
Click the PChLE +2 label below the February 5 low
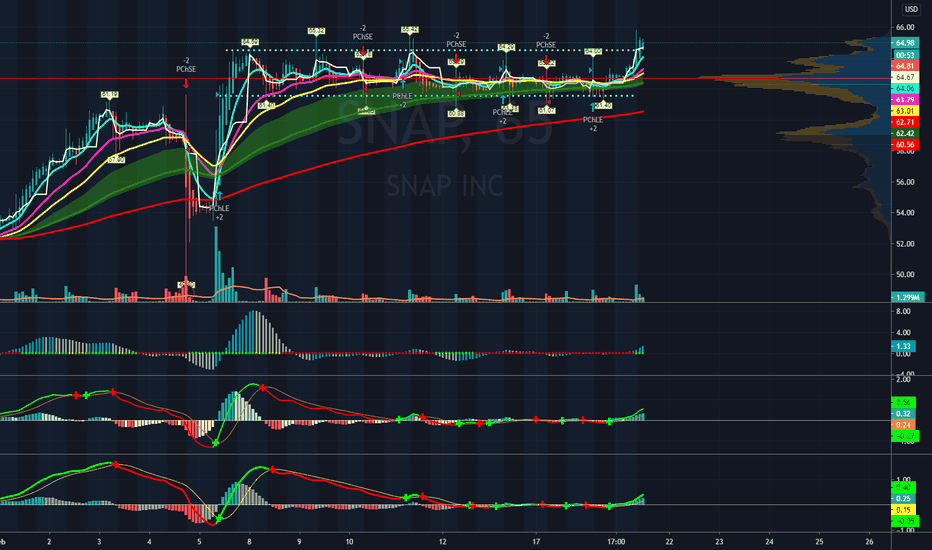(219, 213)
